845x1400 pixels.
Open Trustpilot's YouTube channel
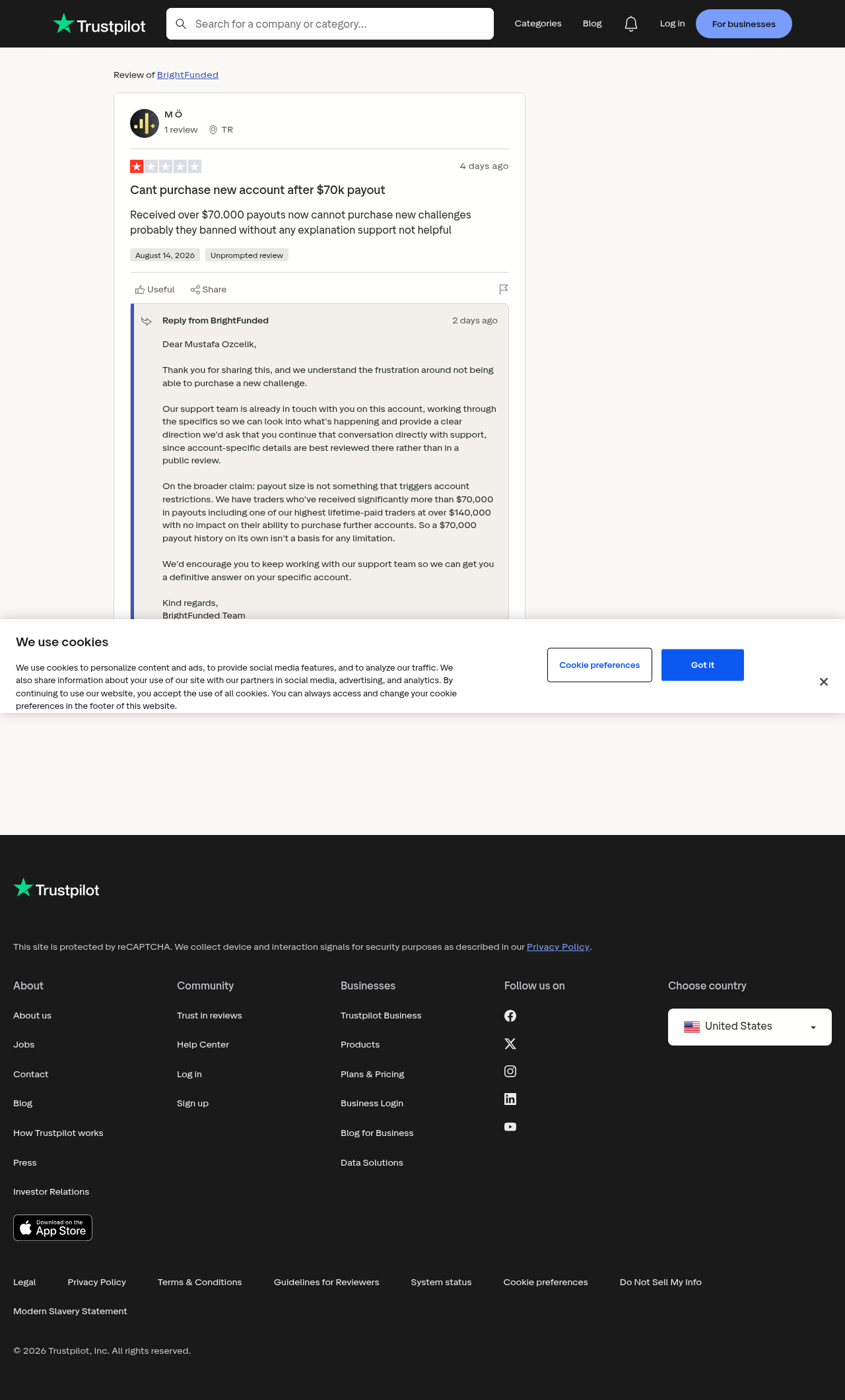tap(510, 1127)
